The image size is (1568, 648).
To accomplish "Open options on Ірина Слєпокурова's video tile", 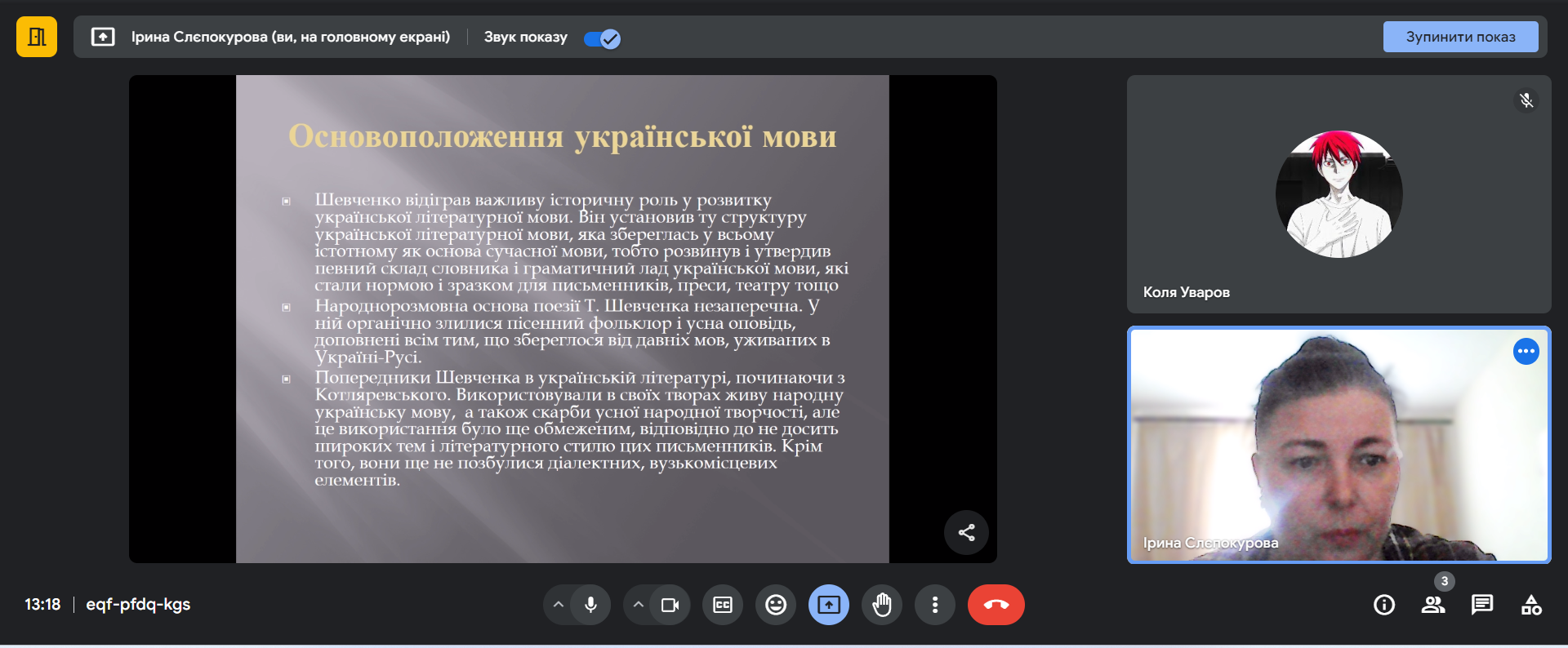I will (1526, 352).
